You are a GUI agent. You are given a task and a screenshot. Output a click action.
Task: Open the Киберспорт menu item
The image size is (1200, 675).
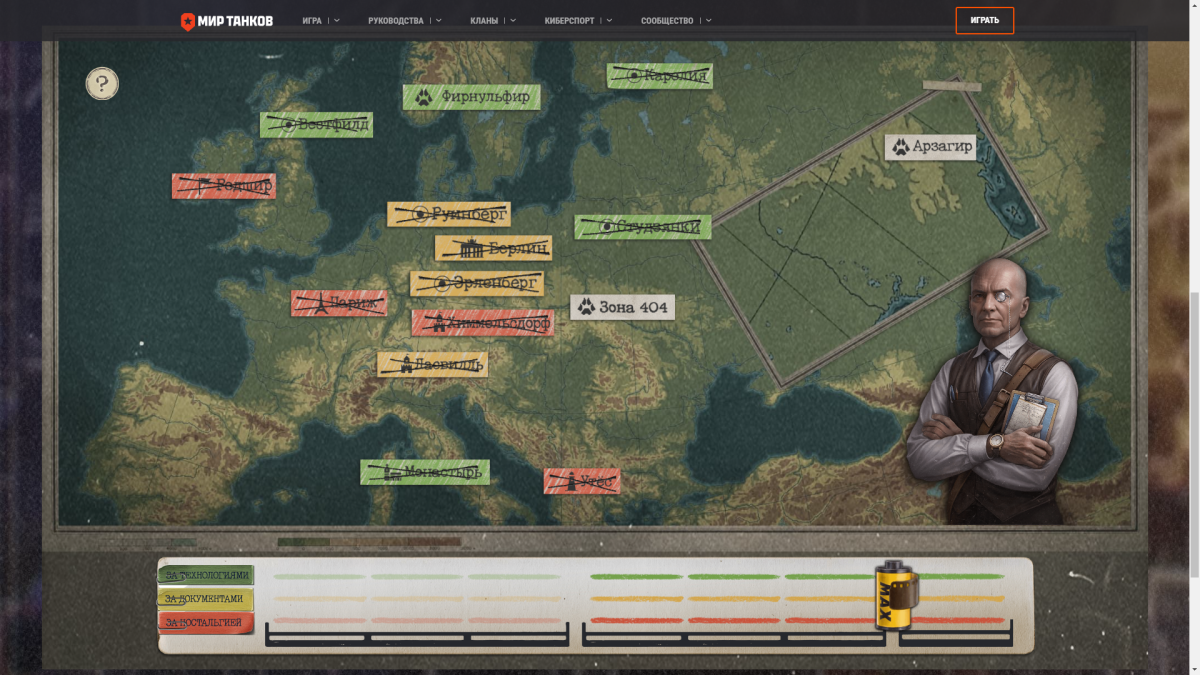(576, 20)
